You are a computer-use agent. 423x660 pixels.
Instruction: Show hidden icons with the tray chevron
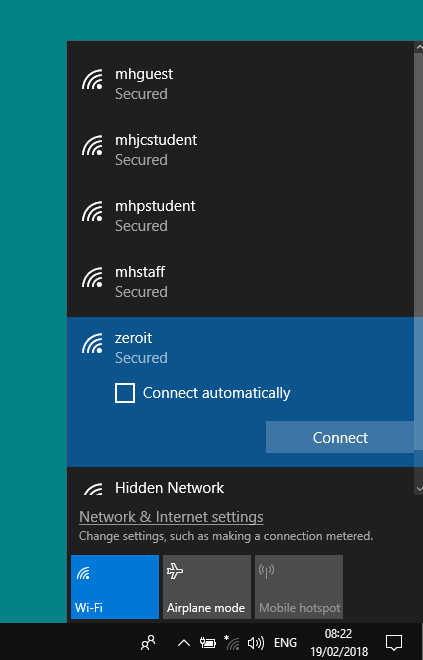pyautogui.click(x=184, y=643)
